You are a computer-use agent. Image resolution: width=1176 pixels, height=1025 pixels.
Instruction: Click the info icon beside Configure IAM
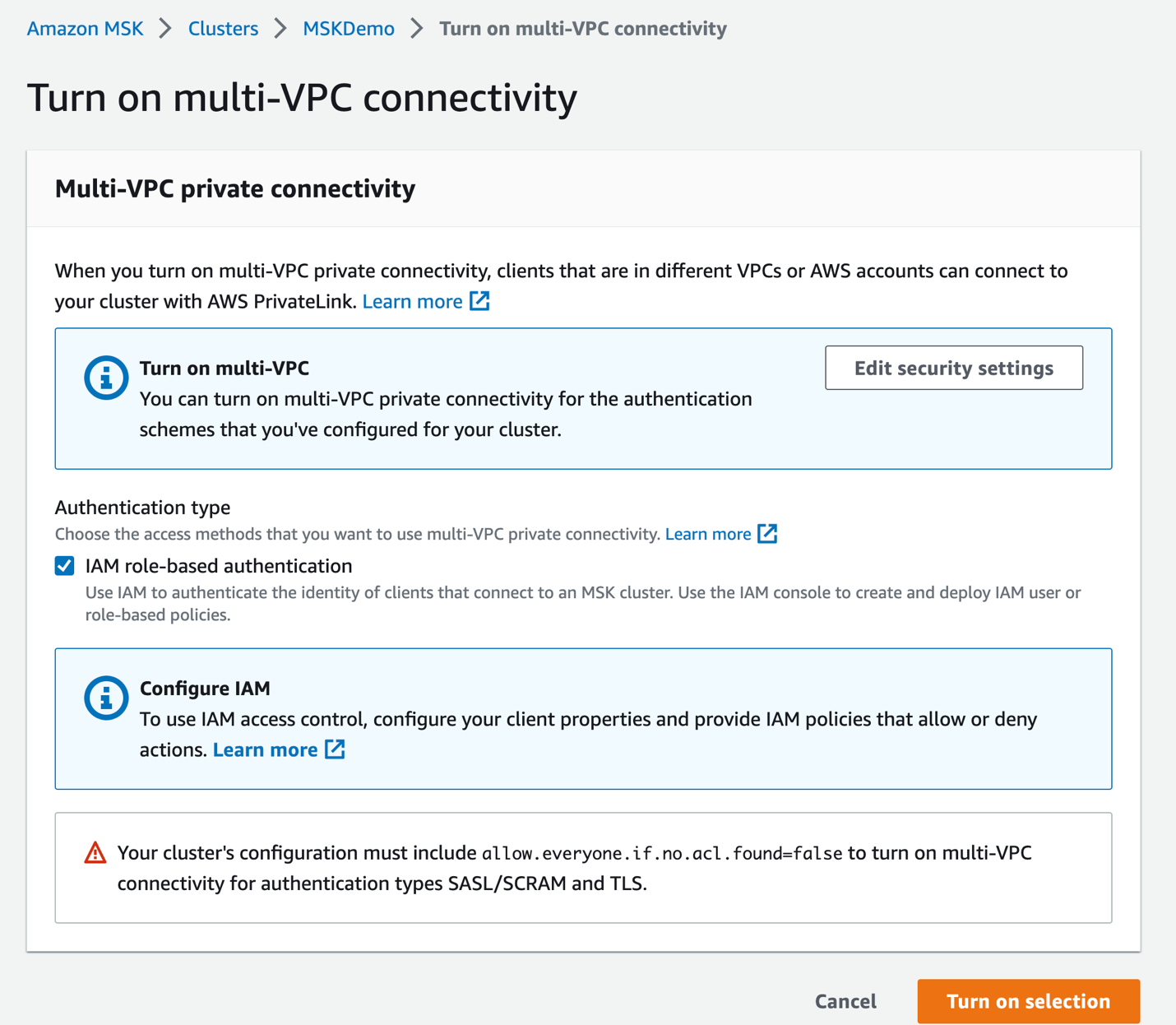[x=106, y=698]
